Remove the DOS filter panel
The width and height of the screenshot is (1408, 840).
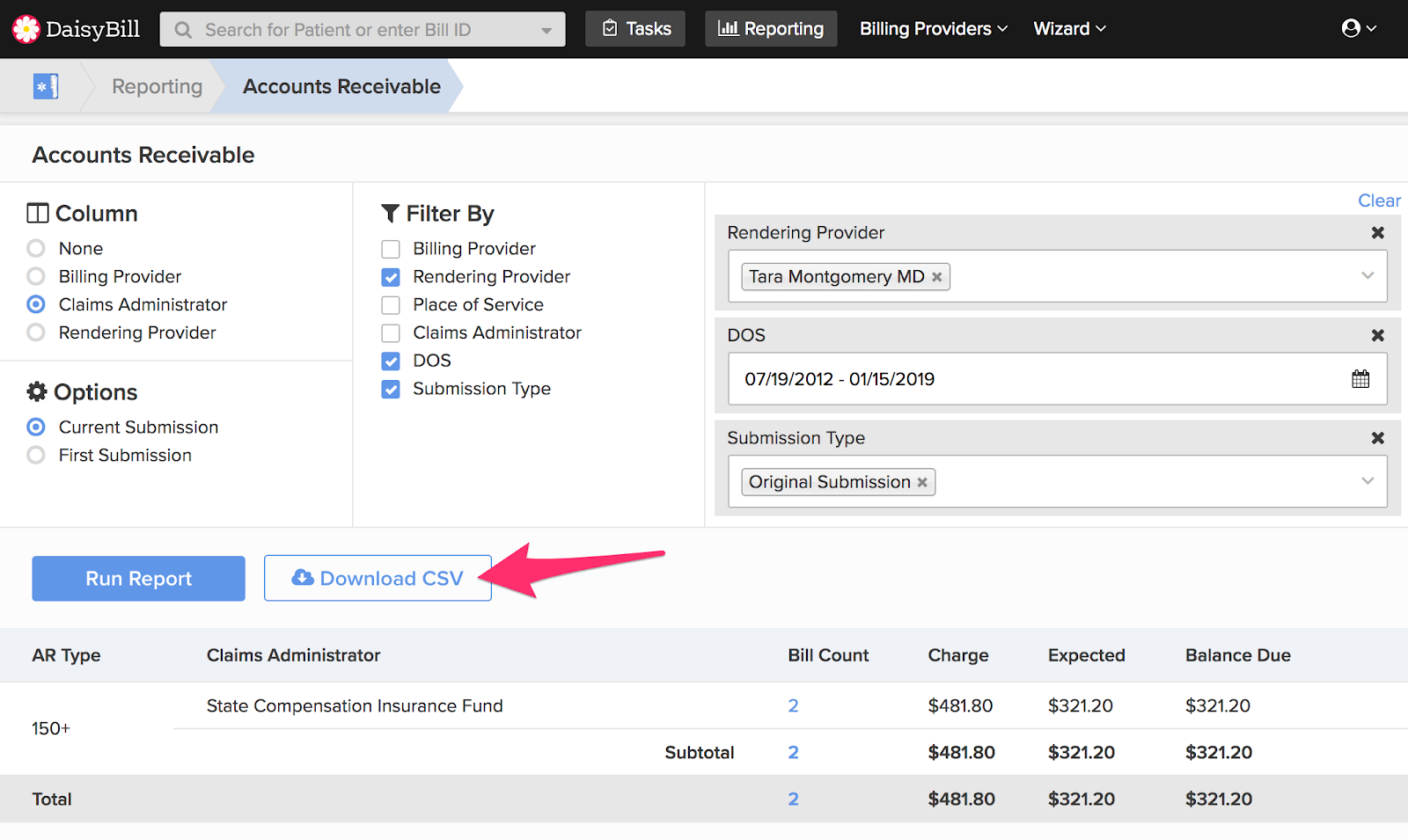coord(1378,335)
